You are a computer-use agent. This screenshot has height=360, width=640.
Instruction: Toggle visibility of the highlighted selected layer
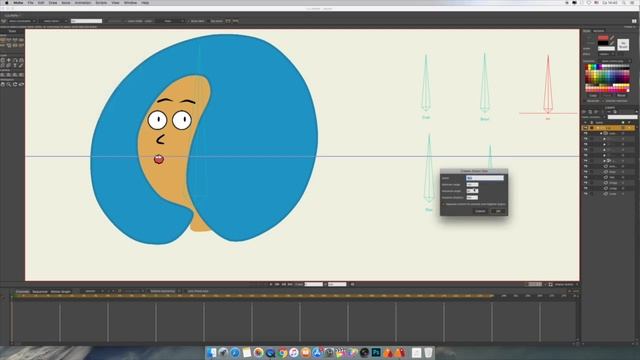tap(585, 128)
